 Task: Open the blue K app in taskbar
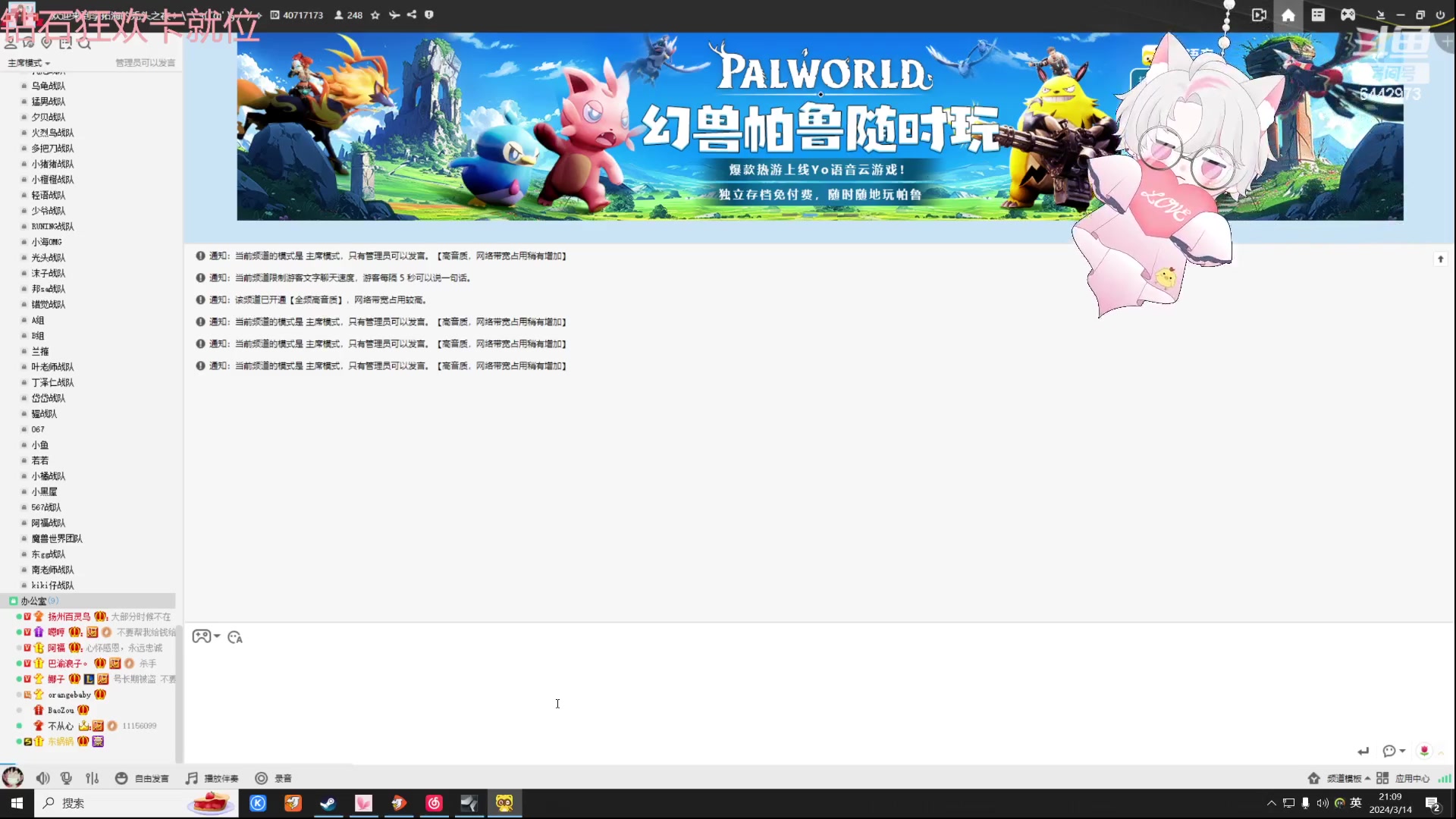(x=258, y=803)
